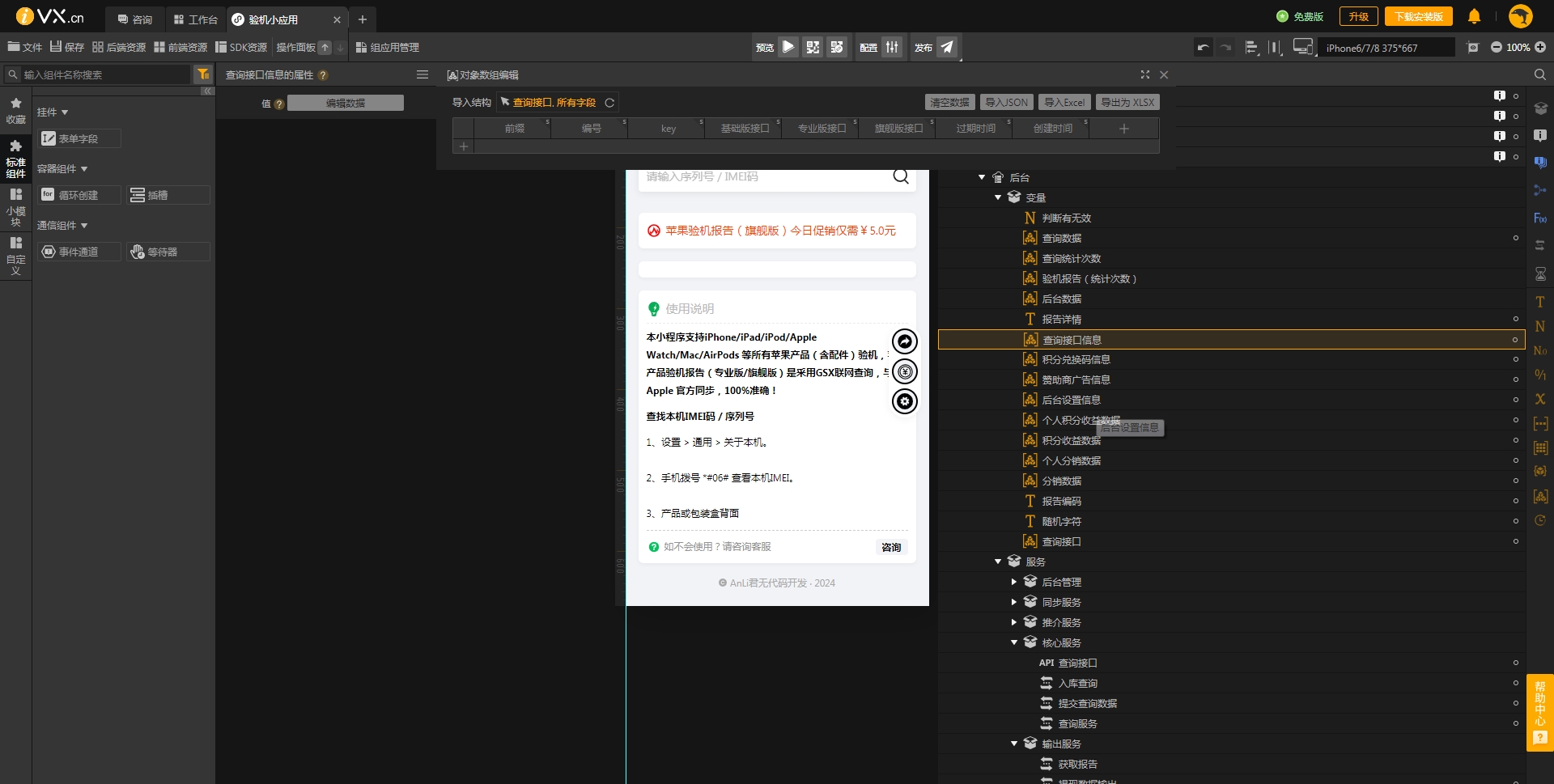Undo the last action in the toolbar
1554x784 pixels.
coord(1204,47)
